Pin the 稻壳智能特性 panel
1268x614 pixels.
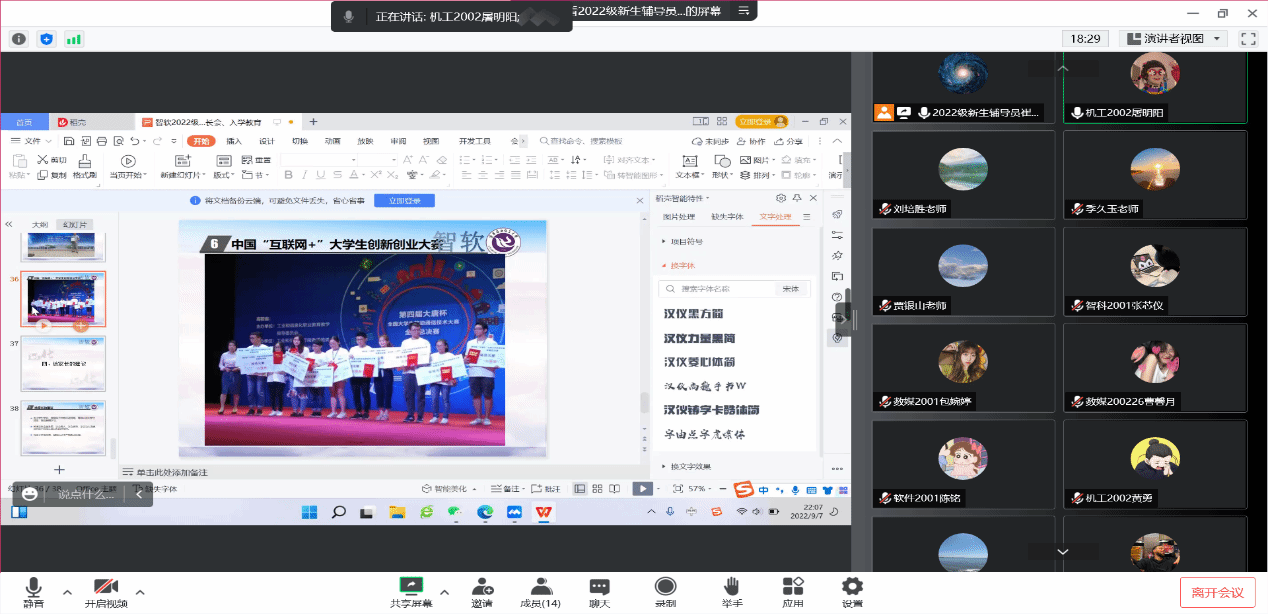click(x=798, y=198)
